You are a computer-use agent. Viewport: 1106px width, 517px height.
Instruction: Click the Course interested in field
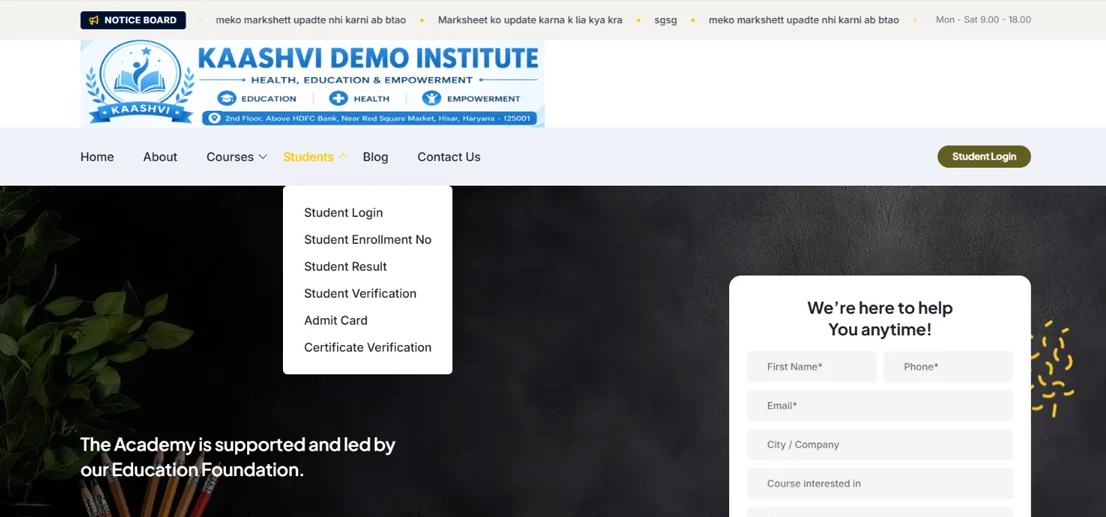(x=880, y=483)
